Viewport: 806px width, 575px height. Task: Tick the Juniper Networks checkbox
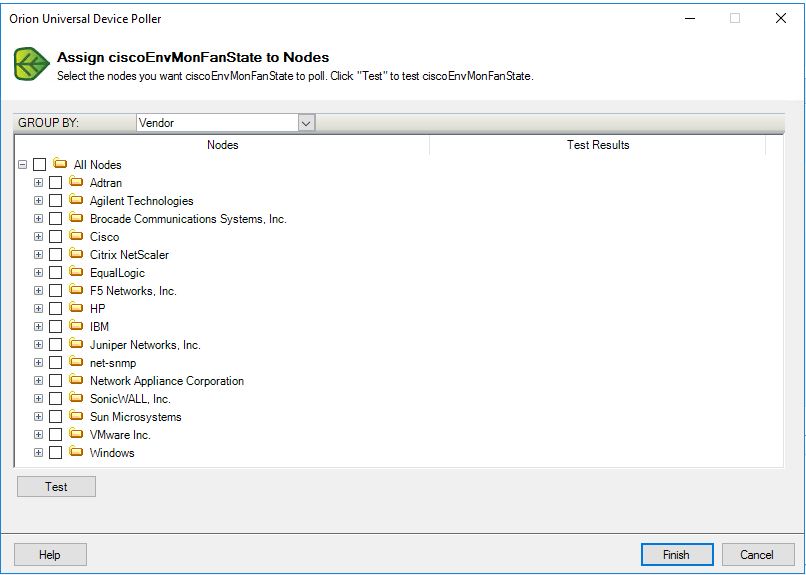(56, 344)
